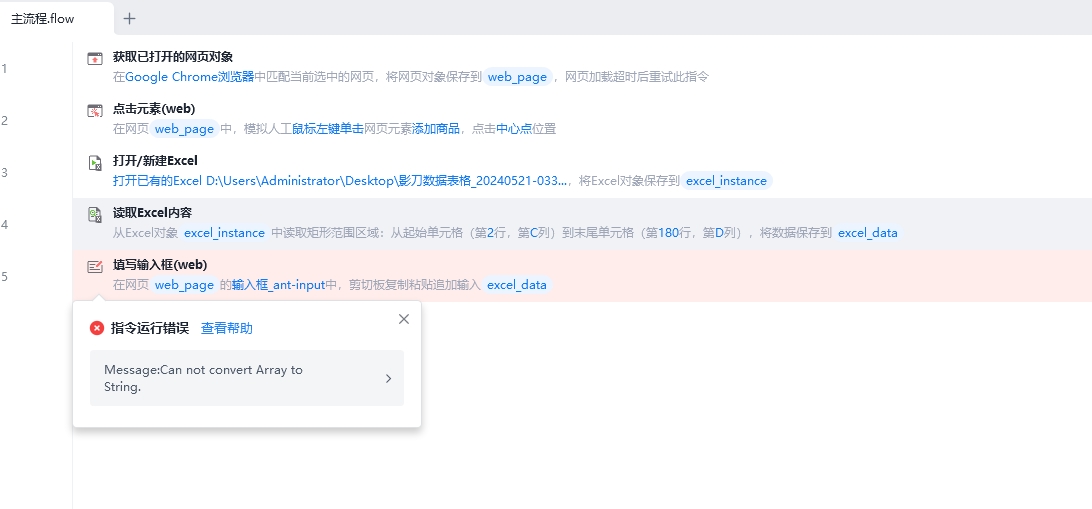The width and height of the screenshot is (1092, 509).
Task: Click web_page variable in step 2
Action: coord(185,129)
